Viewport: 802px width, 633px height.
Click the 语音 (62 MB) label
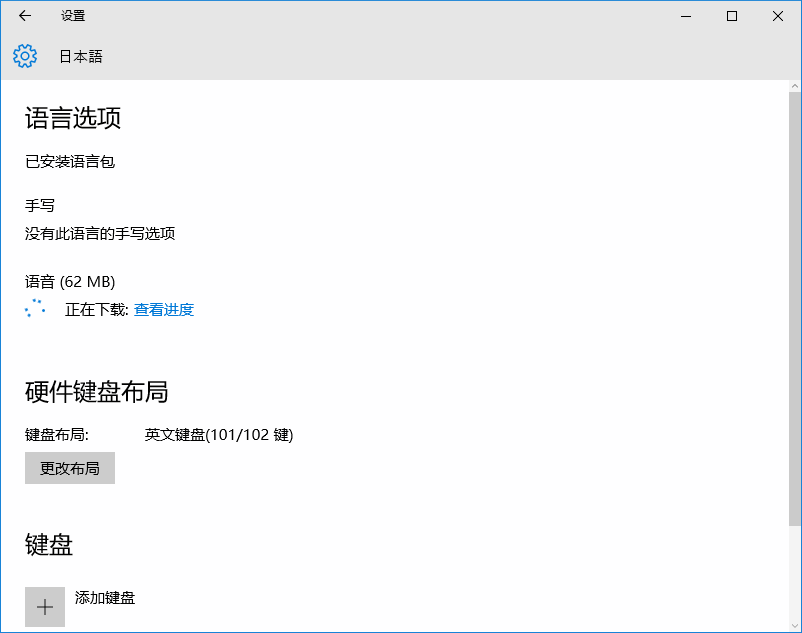pyautogui.click(x=70, y=281)
